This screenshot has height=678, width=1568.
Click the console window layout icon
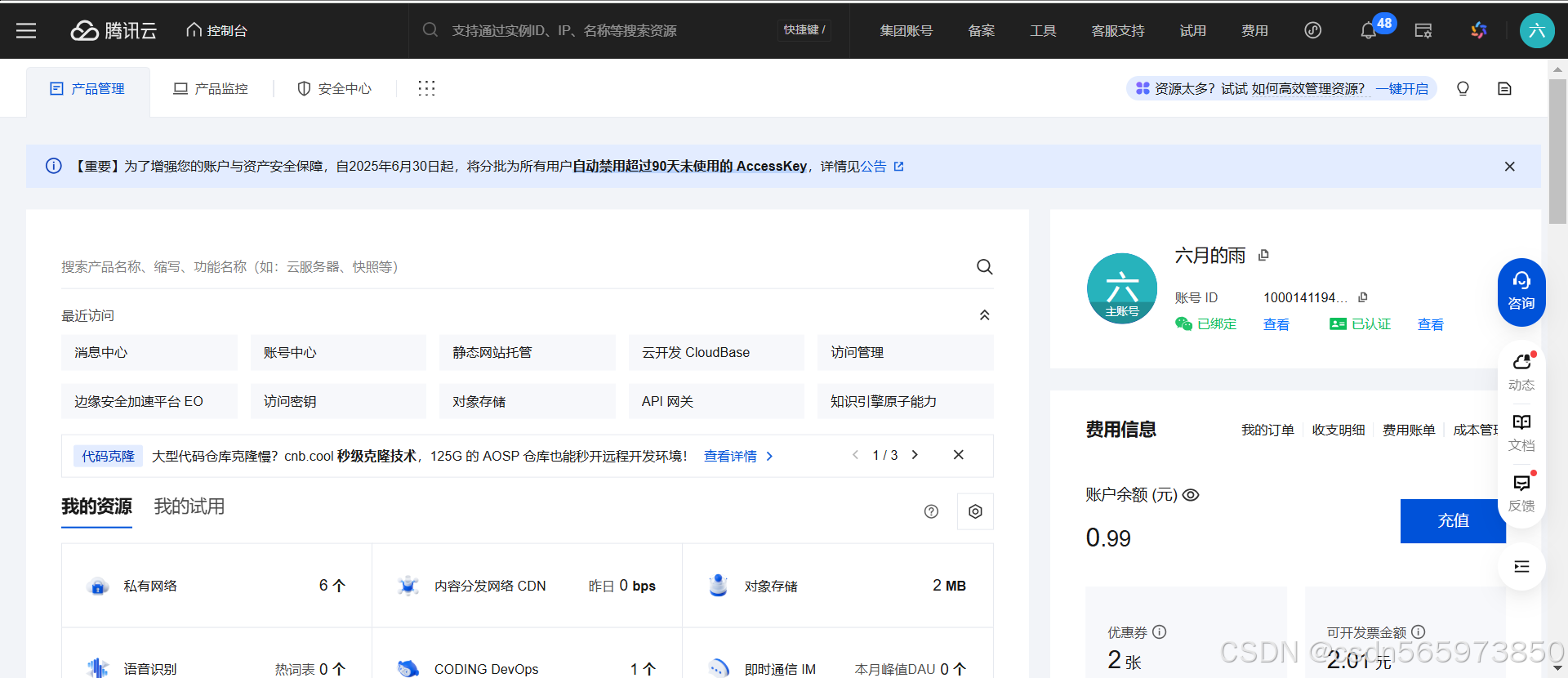point(1423,31)
